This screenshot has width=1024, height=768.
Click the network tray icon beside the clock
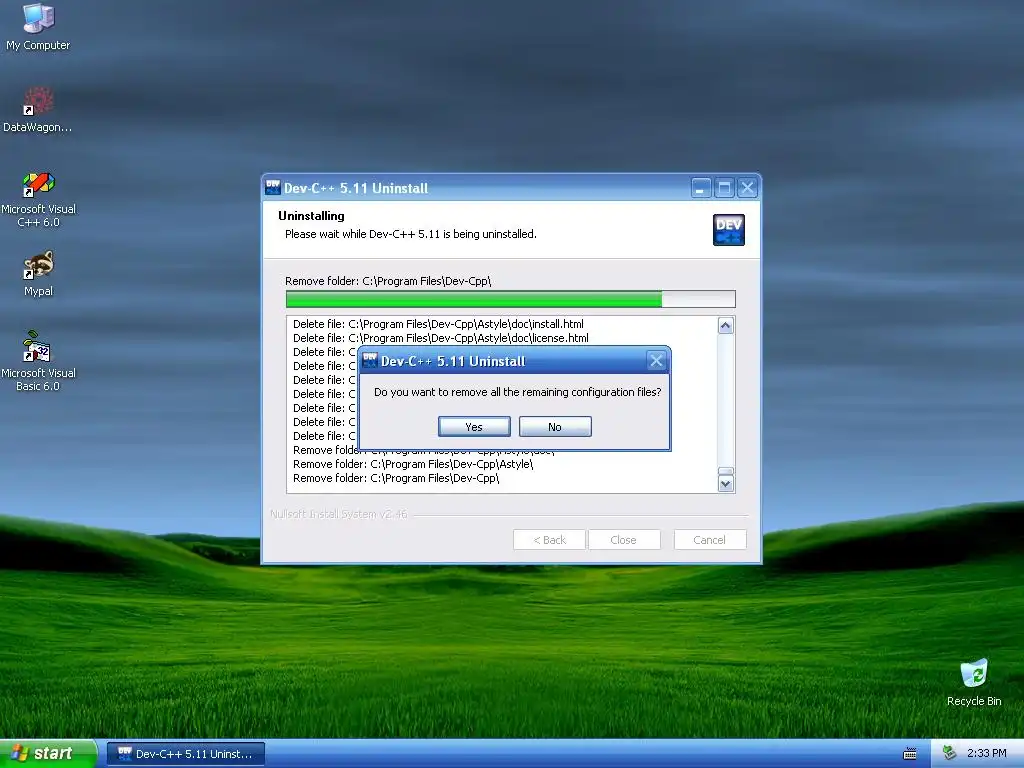point(950,753)
